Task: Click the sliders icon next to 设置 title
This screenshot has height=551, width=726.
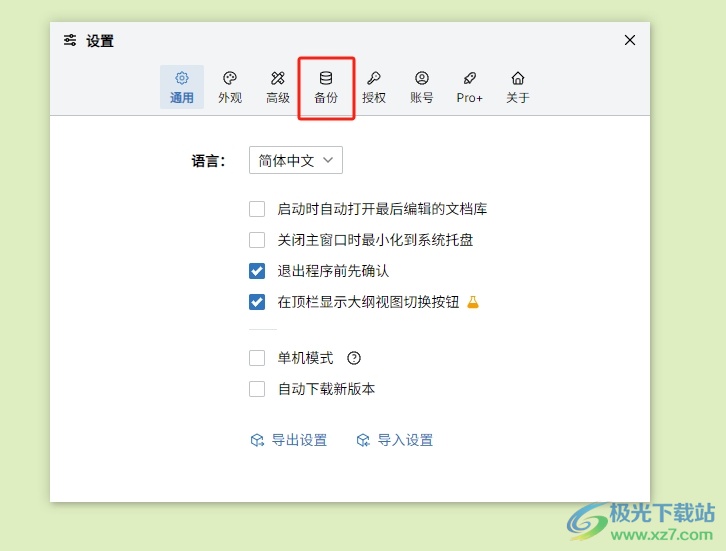Action: (x=70, y=40)
